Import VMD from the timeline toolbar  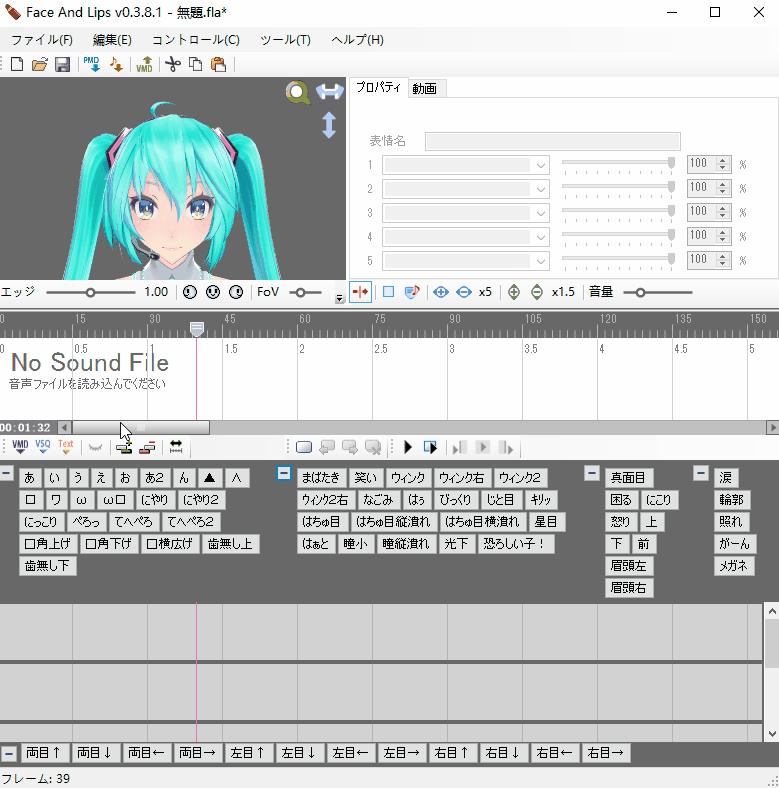click(20, 447)
